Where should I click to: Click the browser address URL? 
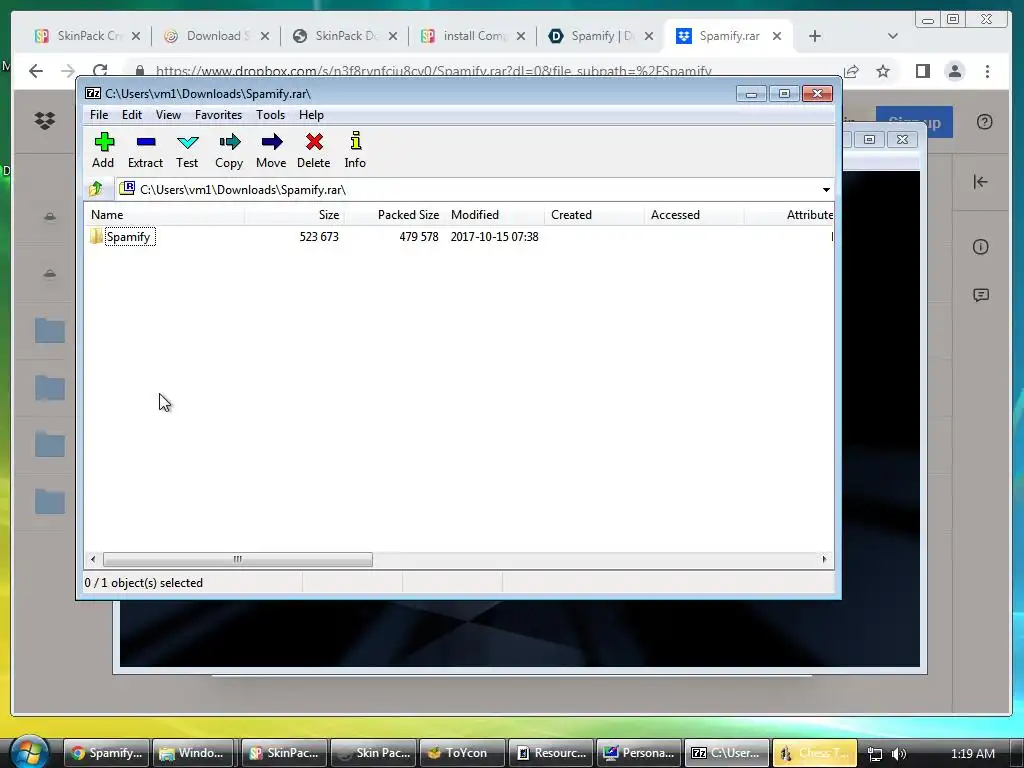[x=434, y=71]
